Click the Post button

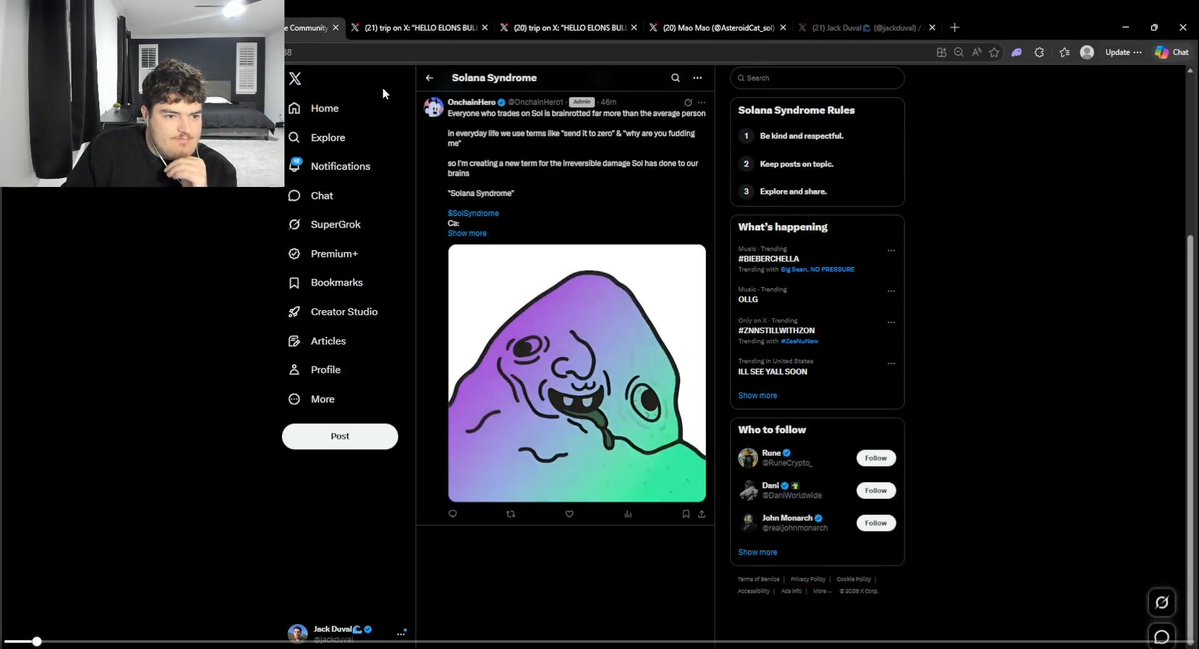pyautogui.click(x=340, y=436)
